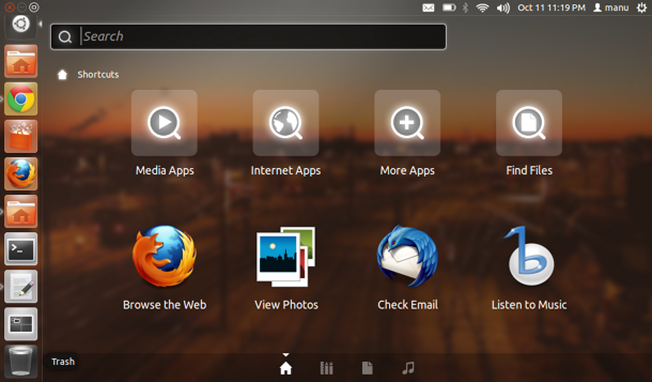Viewport: 652px width, 382px height.
Task: Open the system power gear menu
Action: [642, 7]
